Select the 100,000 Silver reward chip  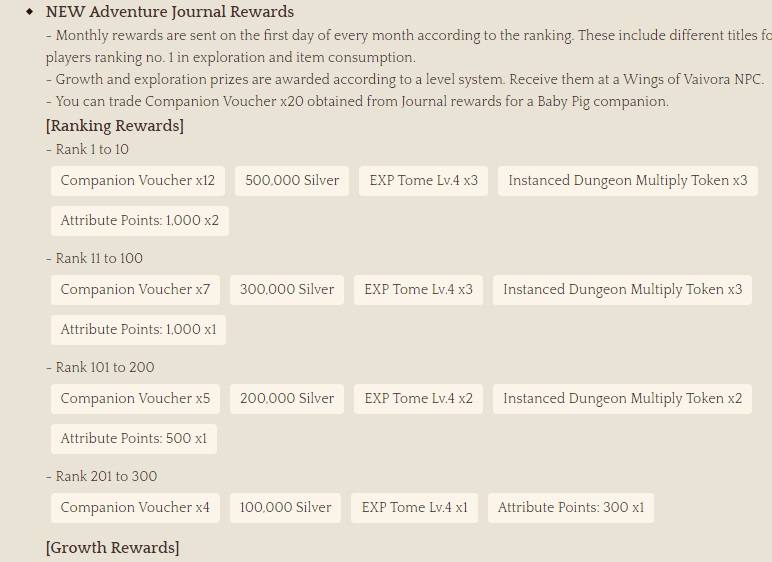(x=285, y=508)
